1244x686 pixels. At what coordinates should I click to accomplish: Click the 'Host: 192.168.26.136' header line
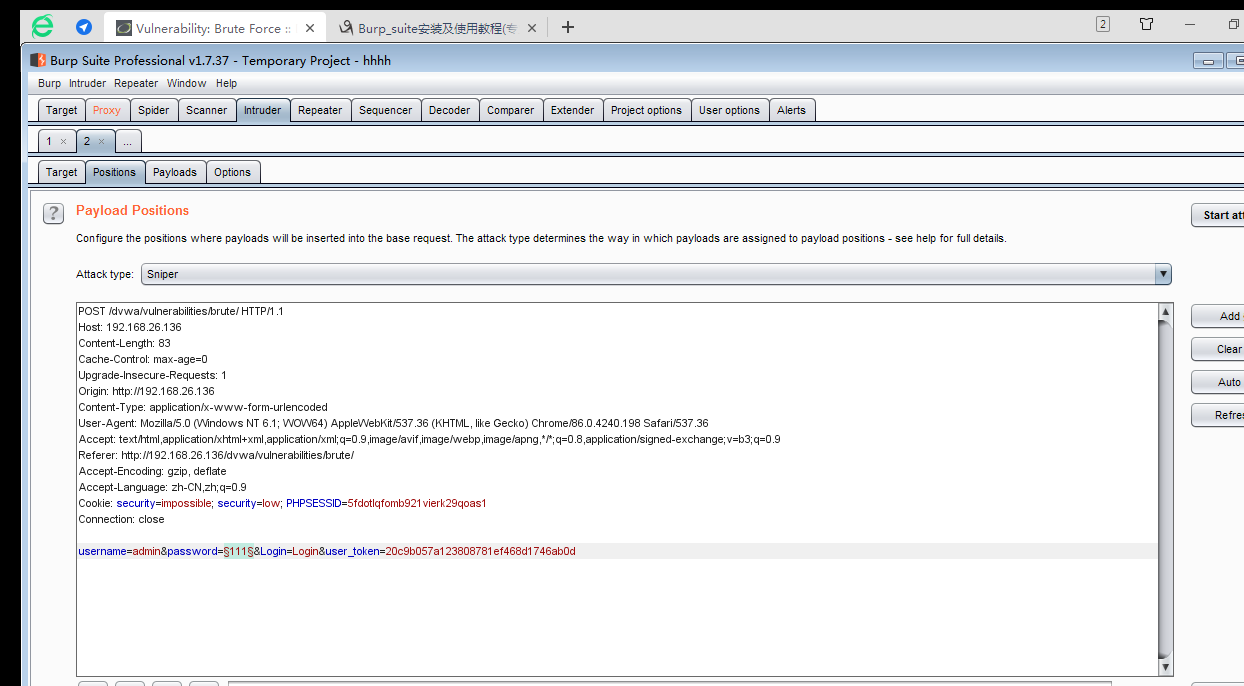pos(130,327)
